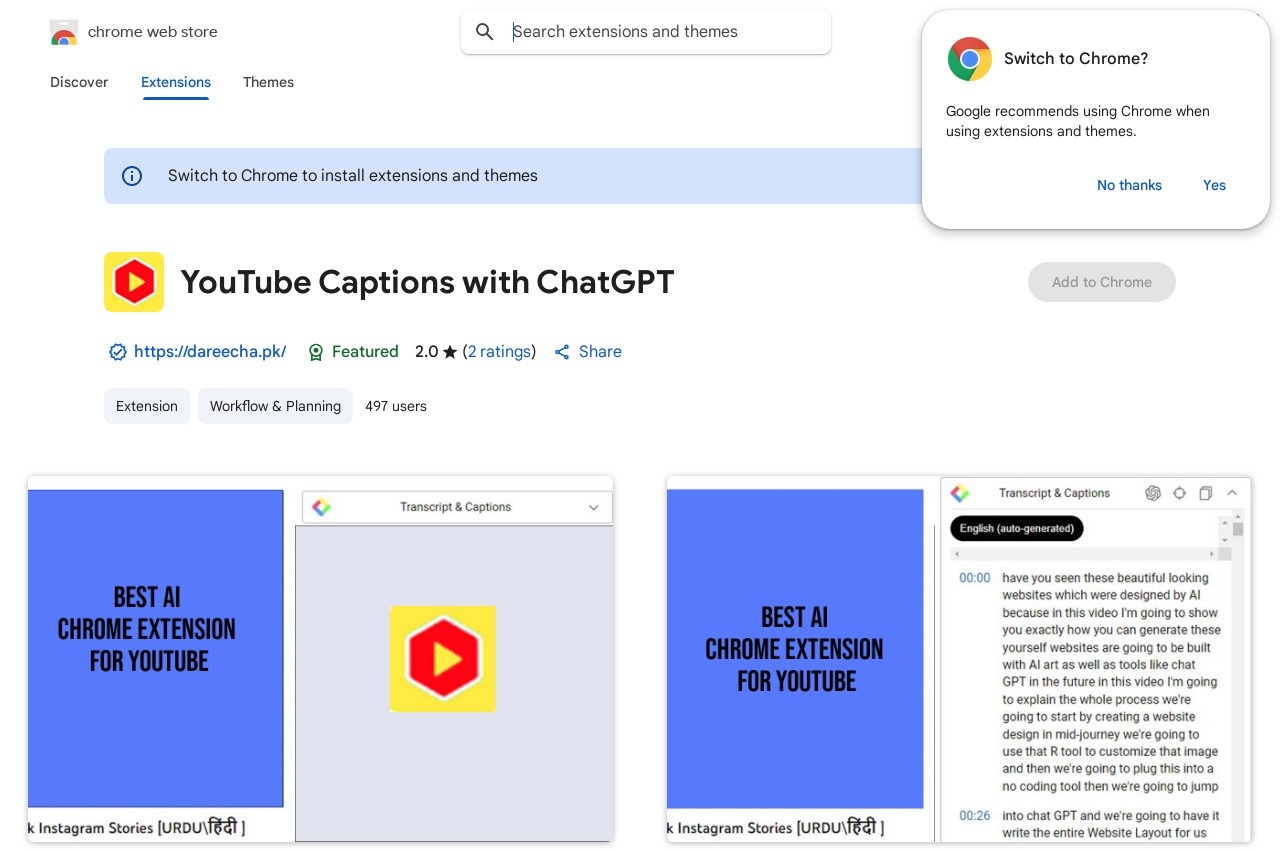Screen dimensions: 1280x853
Task: Click the verified badge next to dareecha.pk
Action: (118, 352)
